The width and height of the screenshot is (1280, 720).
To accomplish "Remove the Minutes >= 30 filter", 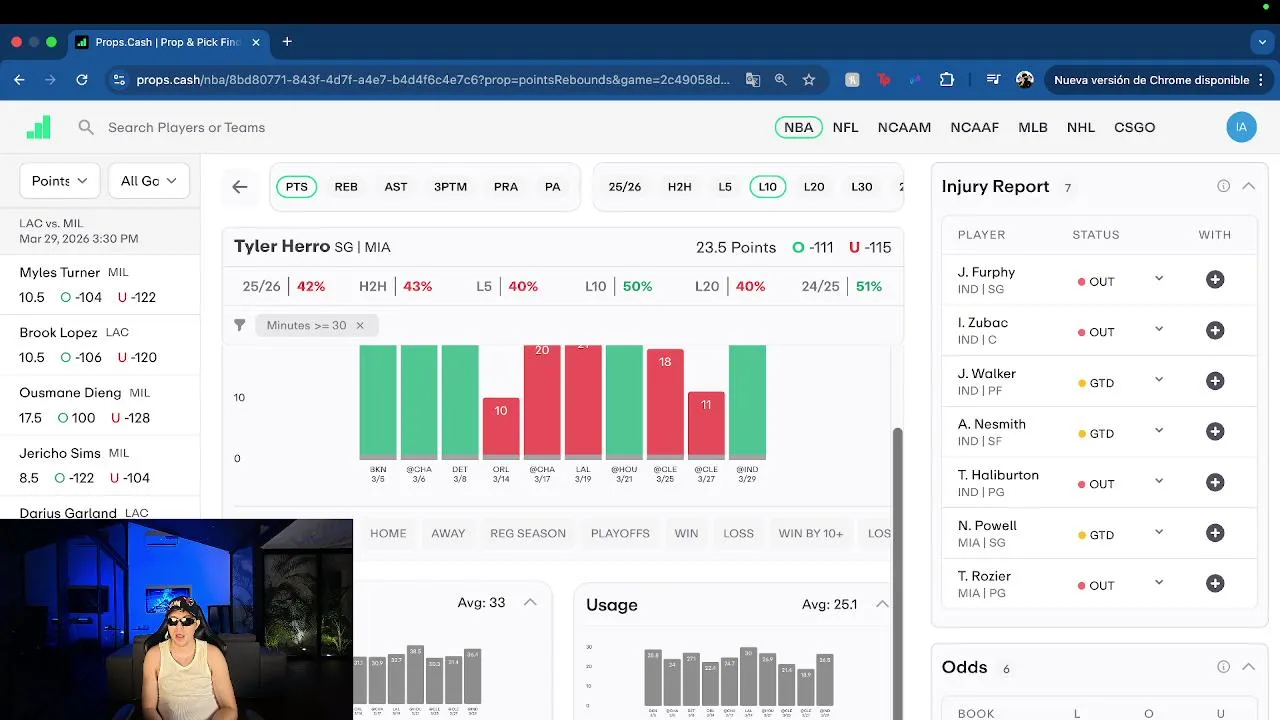I will point(360,325).
